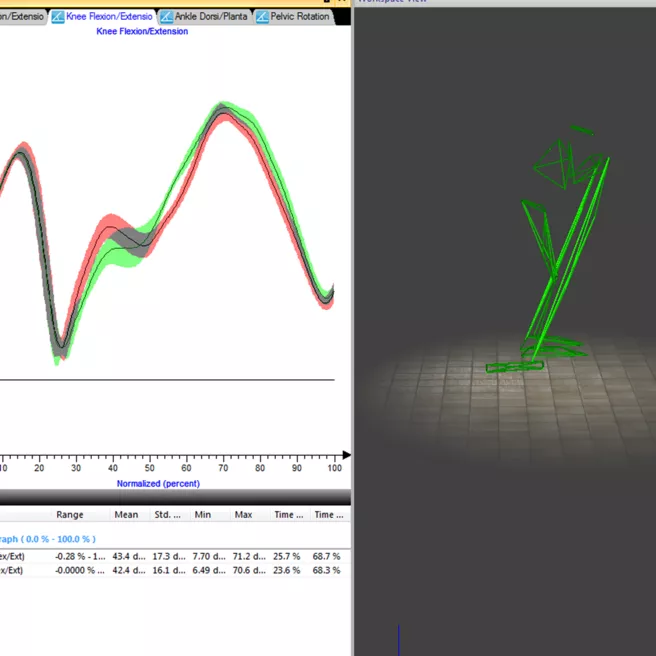Select the cell reading -0.28 % - 1...
656x656 pixels.
pyautogui.click(x=80, y=556)
